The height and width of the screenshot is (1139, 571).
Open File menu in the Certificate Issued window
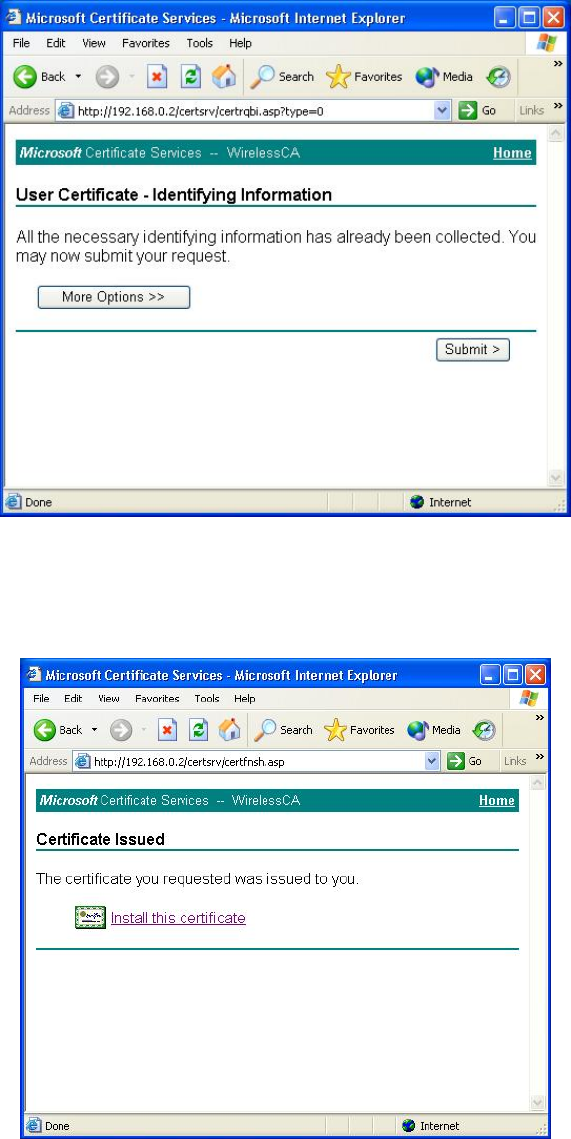[x=41, y=699]
